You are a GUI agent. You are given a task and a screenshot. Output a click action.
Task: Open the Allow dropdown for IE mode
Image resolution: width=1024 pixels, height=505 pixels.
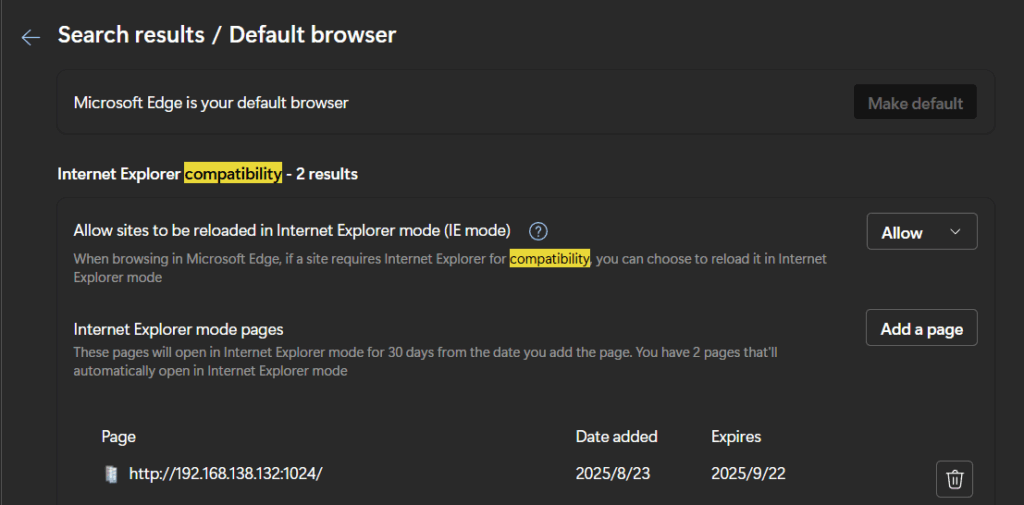921,232
